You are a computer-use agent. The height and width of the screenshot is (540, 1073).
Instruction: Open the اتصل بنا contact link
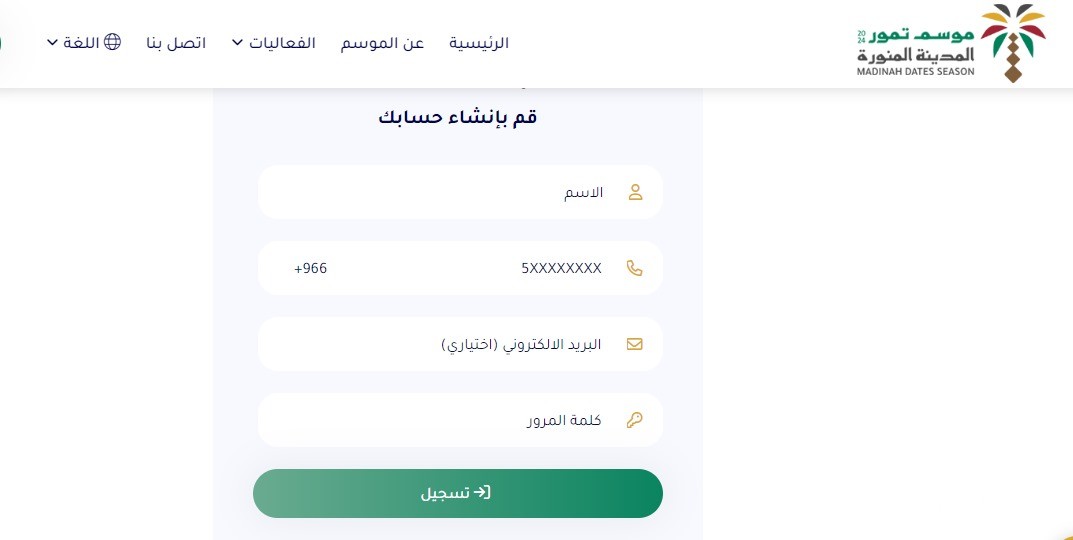point(176,42)
